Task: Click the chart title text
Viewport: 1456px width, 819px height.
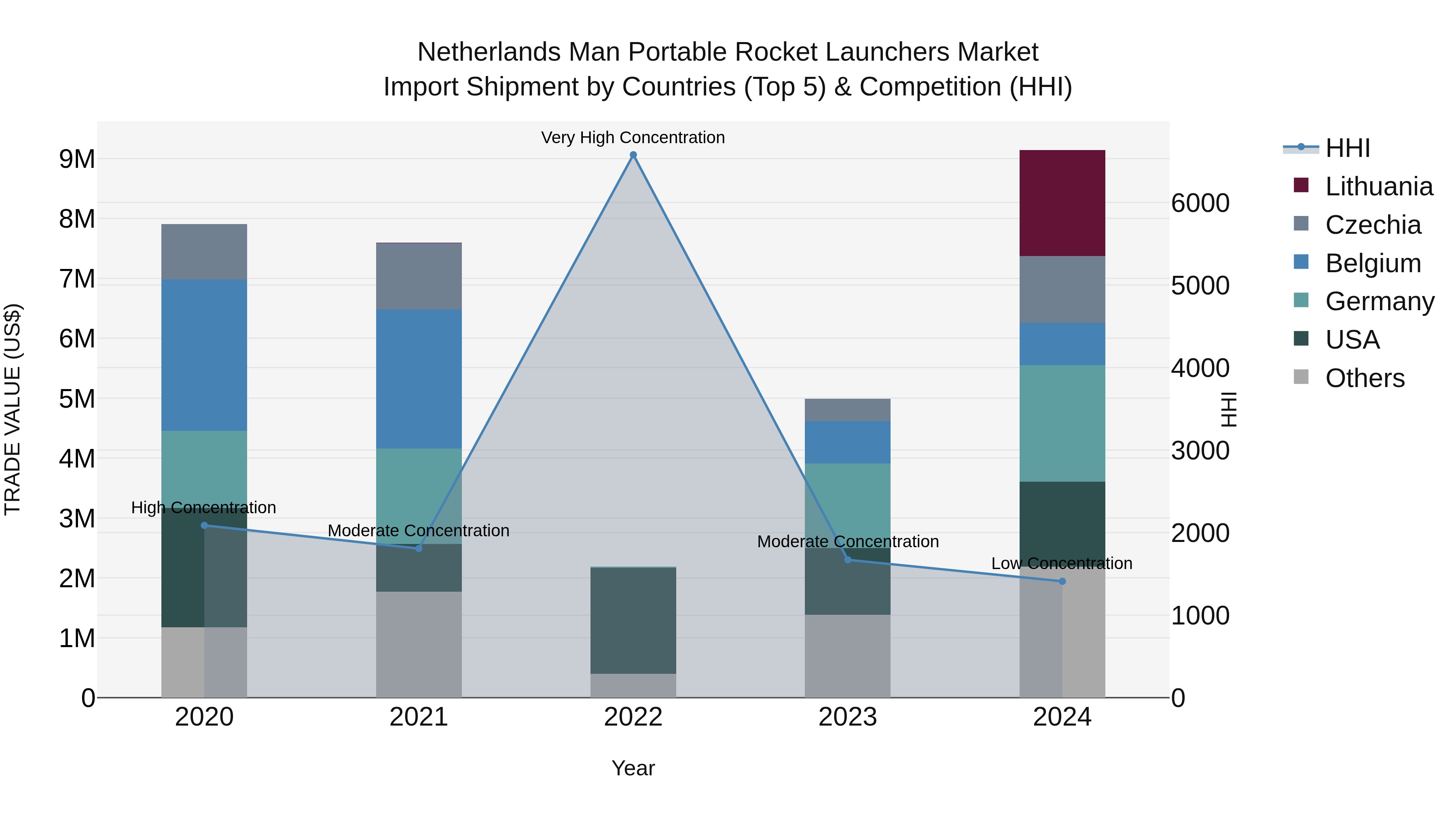Action: (728, 69)
